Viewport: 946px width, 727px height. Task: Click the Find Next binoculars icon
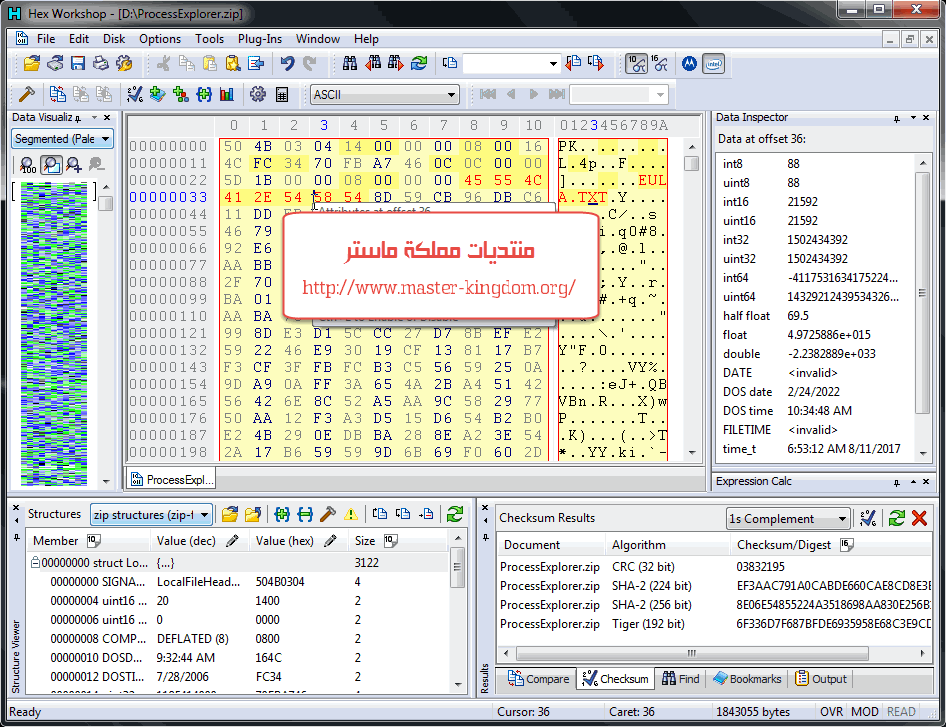tap(396, 63)
